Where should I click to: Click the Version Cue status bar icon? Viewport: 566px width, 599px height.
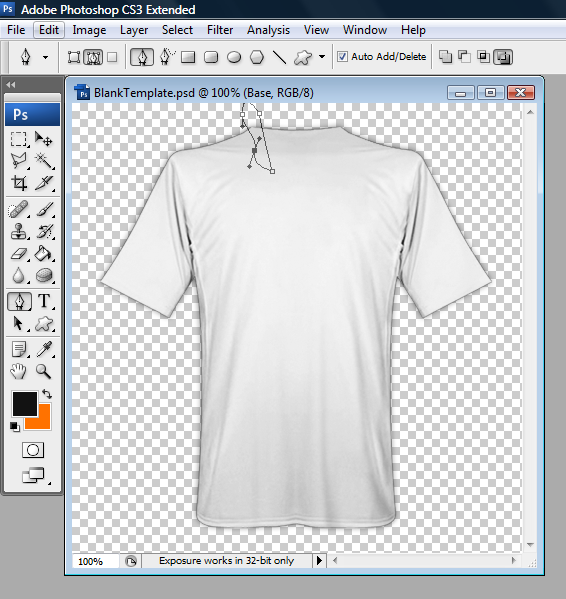click(x=131, y=561)
